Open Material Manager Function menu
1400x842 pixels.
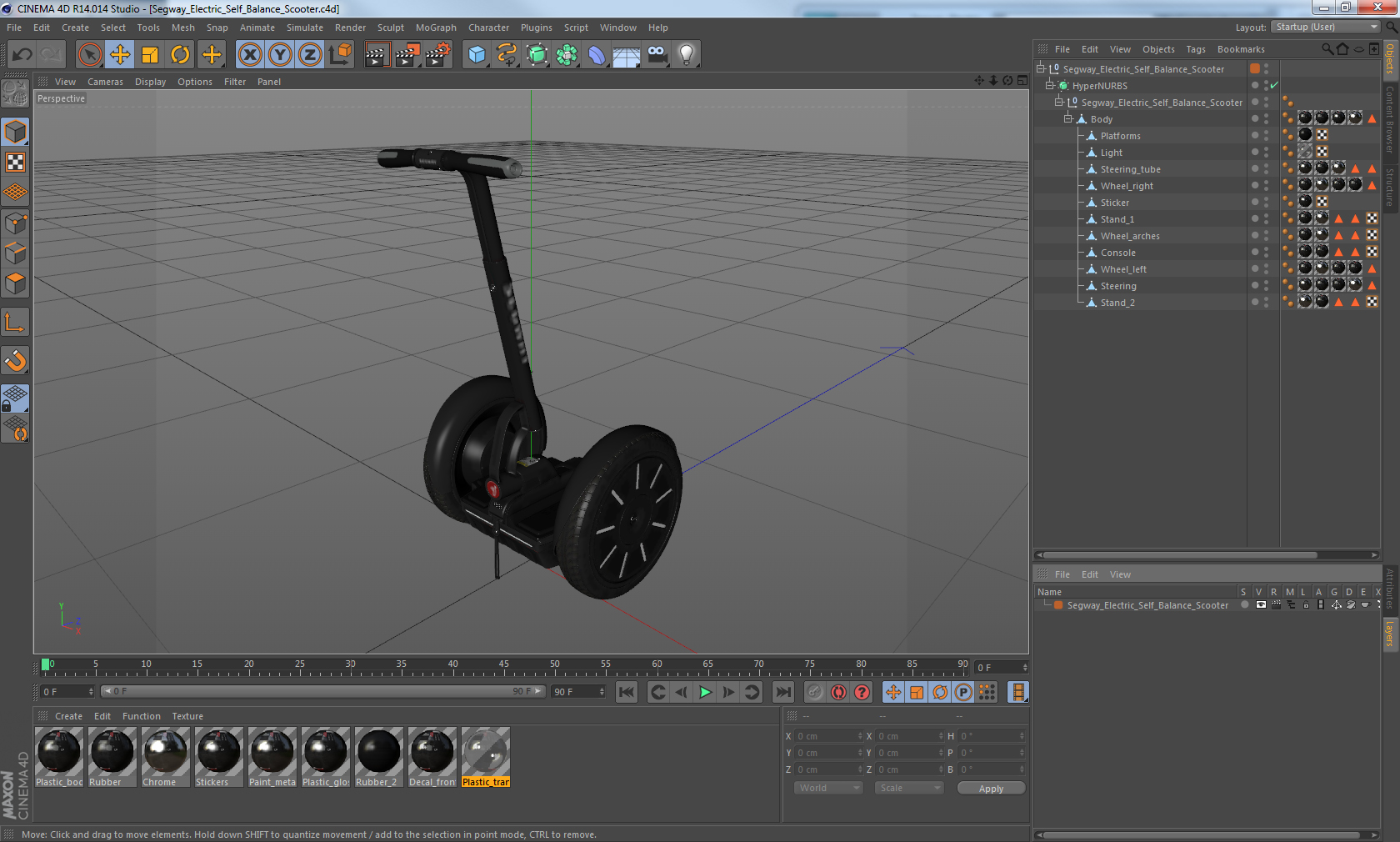(x=142, y=716)
